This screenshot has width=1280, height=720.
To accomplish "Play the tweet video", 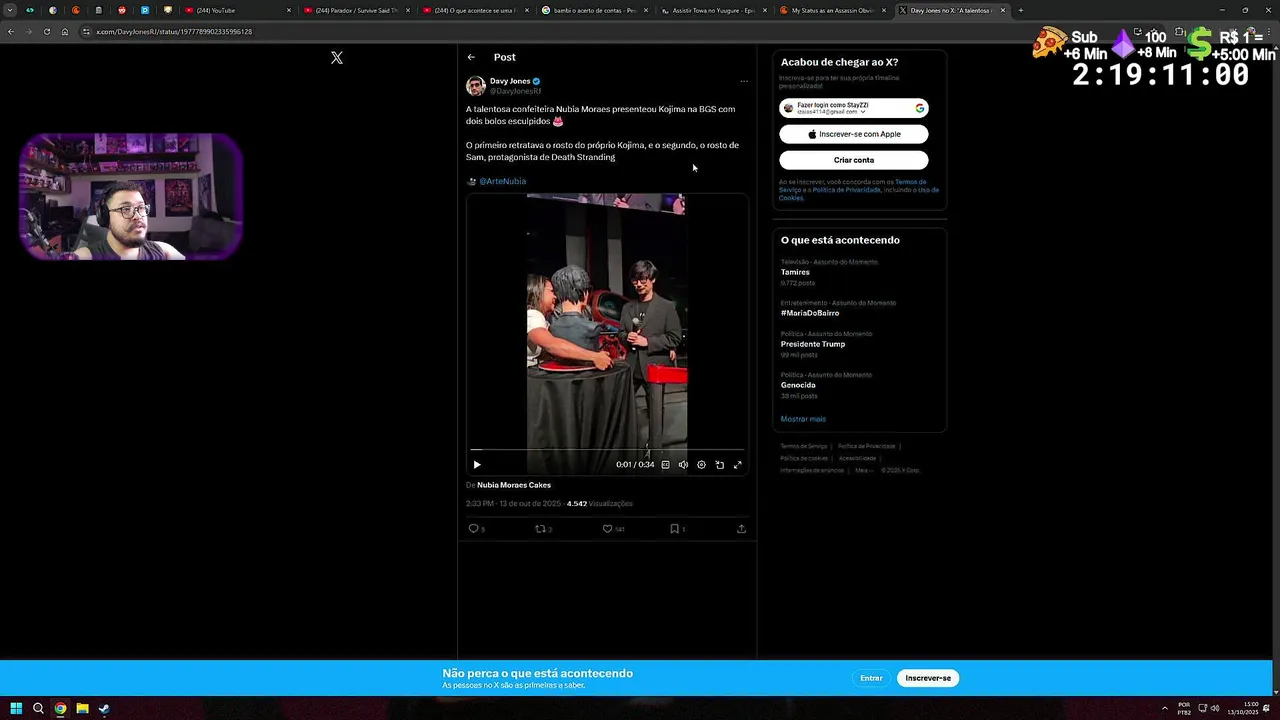I will (x=477, y=464).
